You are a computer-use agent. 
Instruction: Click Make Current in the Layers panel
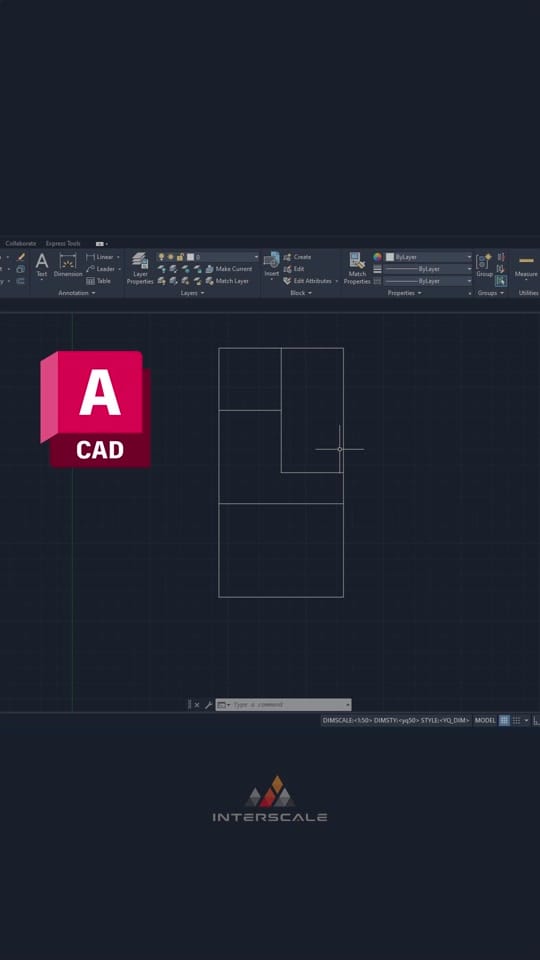pos(228,269)
